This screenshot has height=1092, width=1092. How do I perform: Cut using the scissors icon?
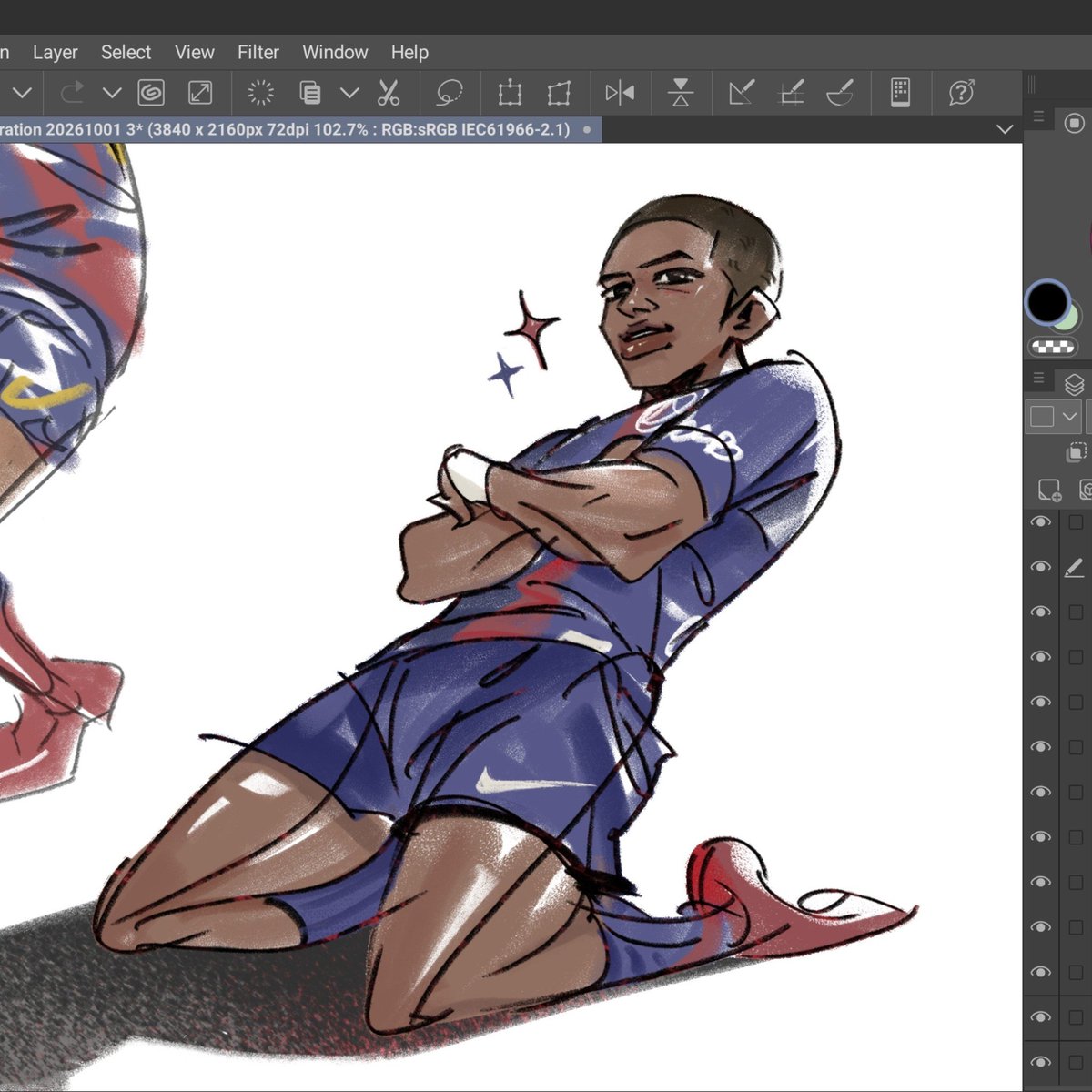pos(389,93)
